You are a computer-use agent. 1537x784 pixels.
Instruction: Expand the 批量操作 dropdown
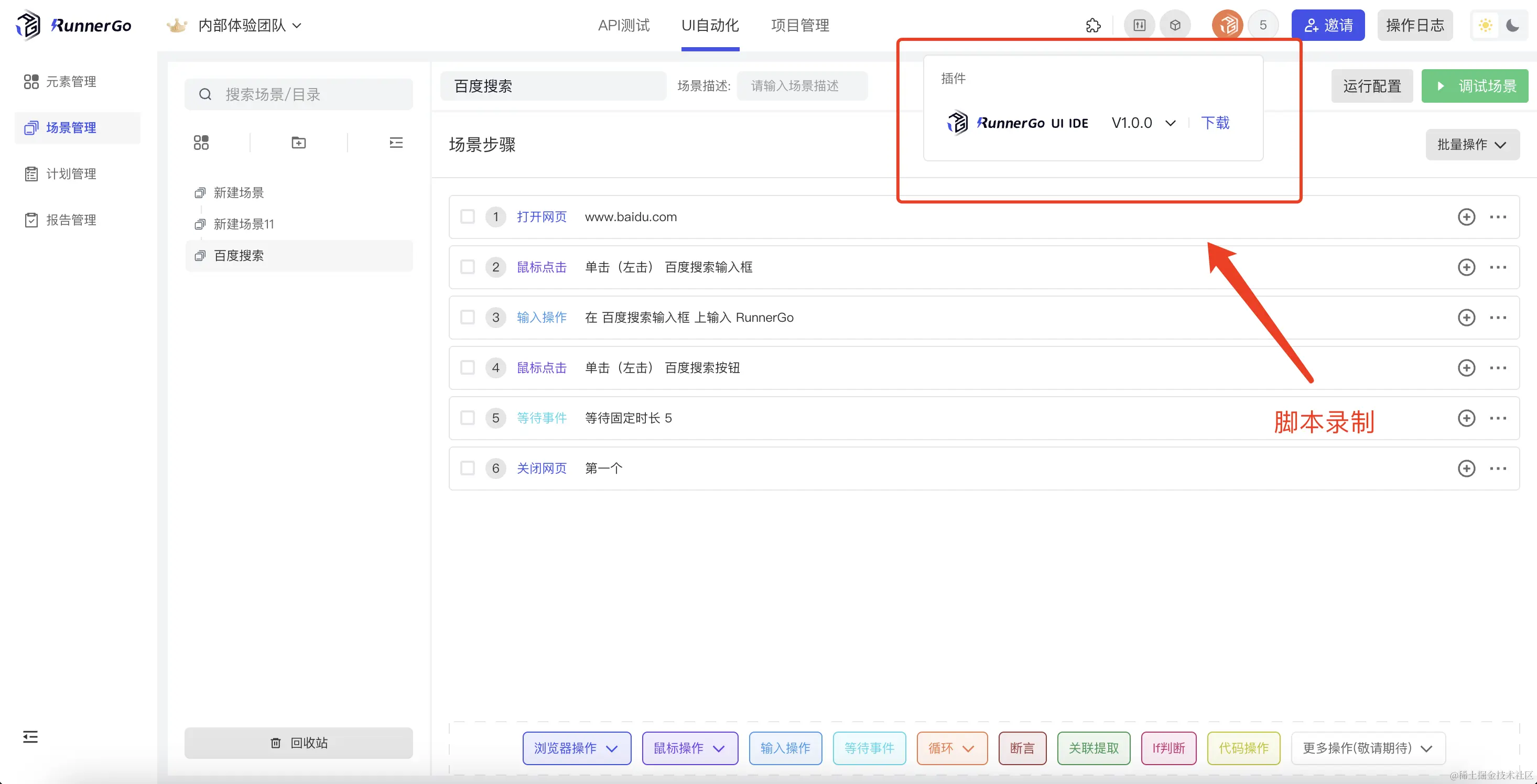click(x=1472, y=145)
